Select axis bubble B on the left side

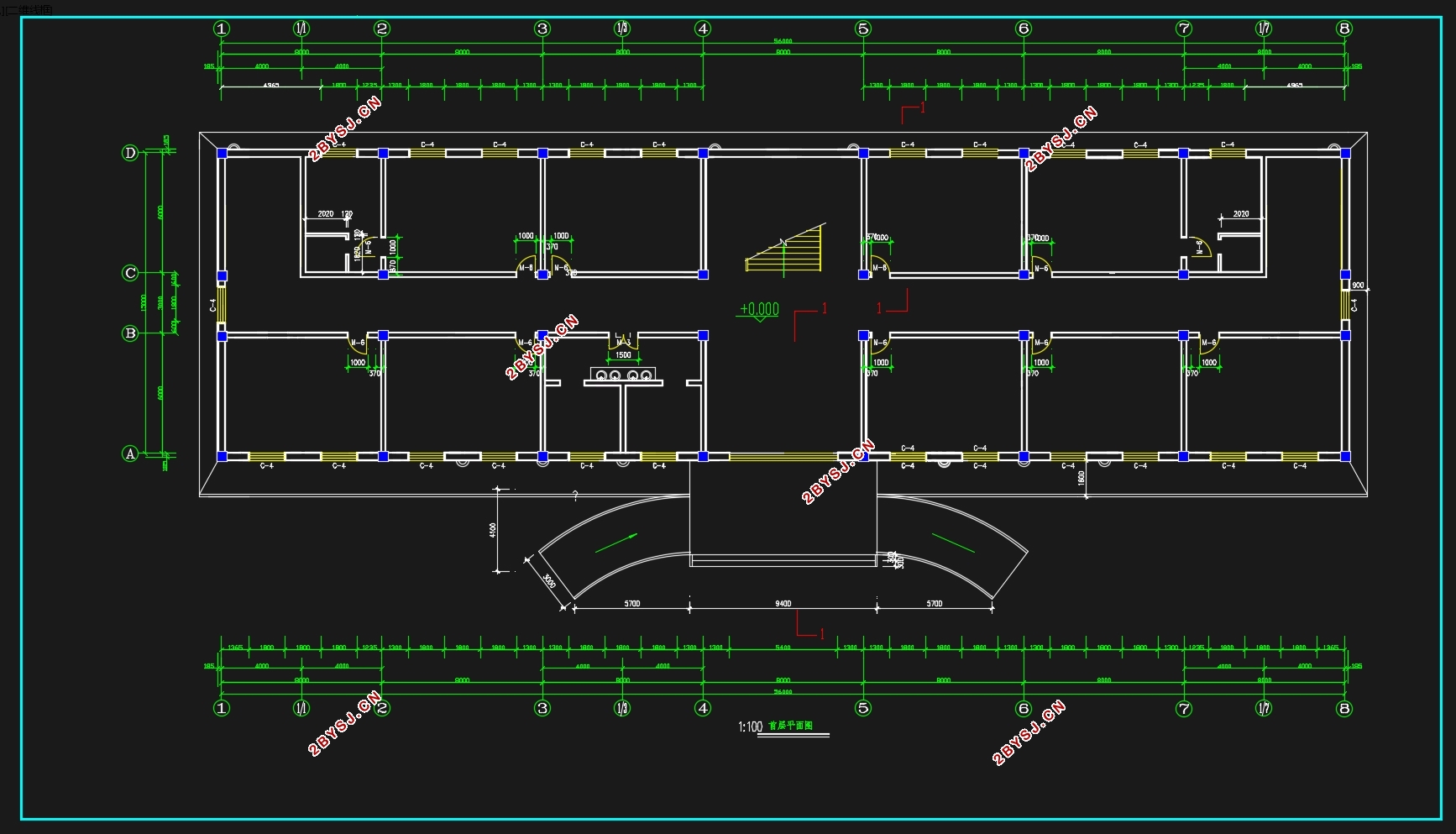click(130, 333)
